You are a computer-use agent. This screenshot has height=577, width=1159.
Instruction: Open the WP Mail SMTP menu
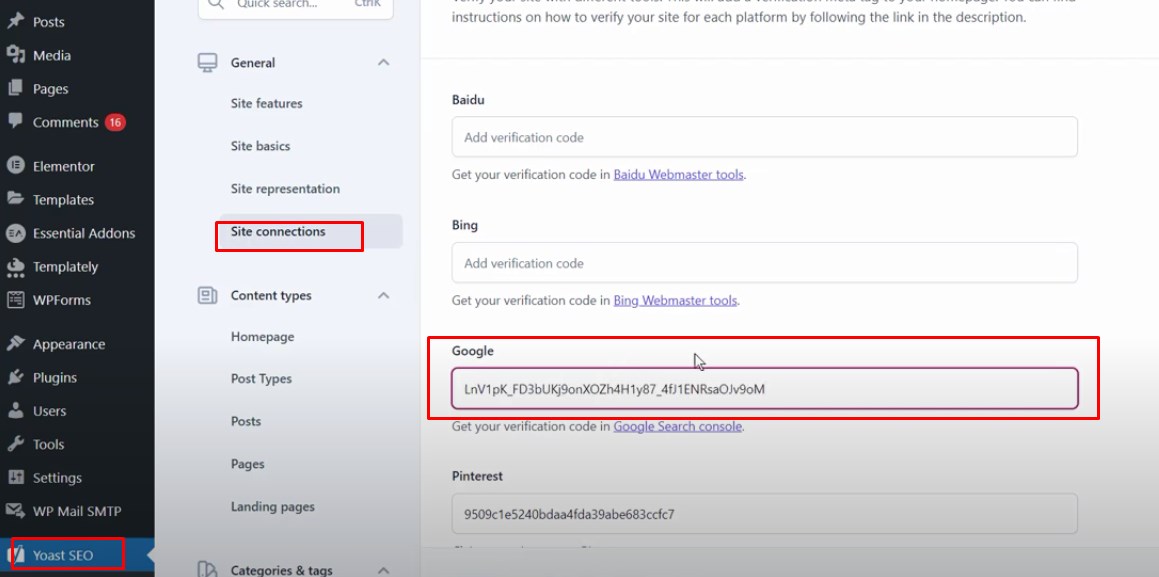77,511
